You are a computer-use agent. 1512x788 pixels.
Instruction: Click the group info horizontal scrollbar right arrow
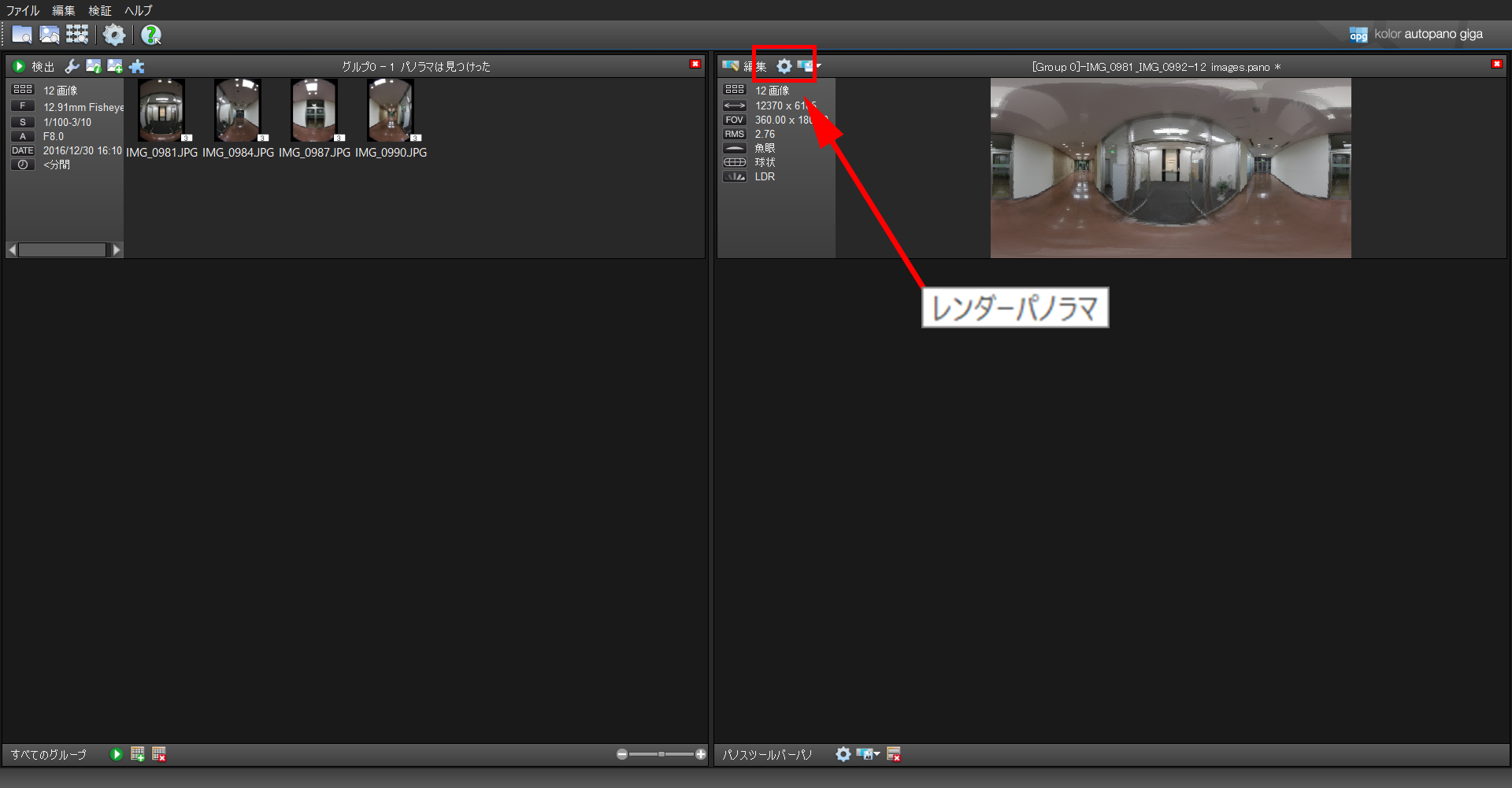click(117, 250)
